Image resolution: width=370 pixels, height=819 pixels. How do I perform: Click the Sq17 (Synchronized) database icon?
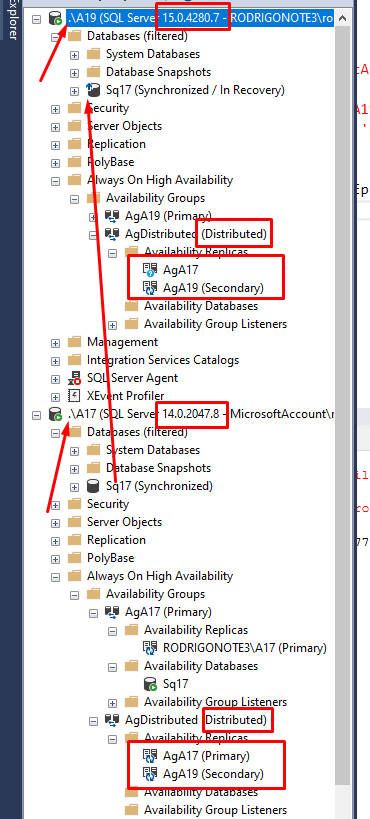[93, 486]
